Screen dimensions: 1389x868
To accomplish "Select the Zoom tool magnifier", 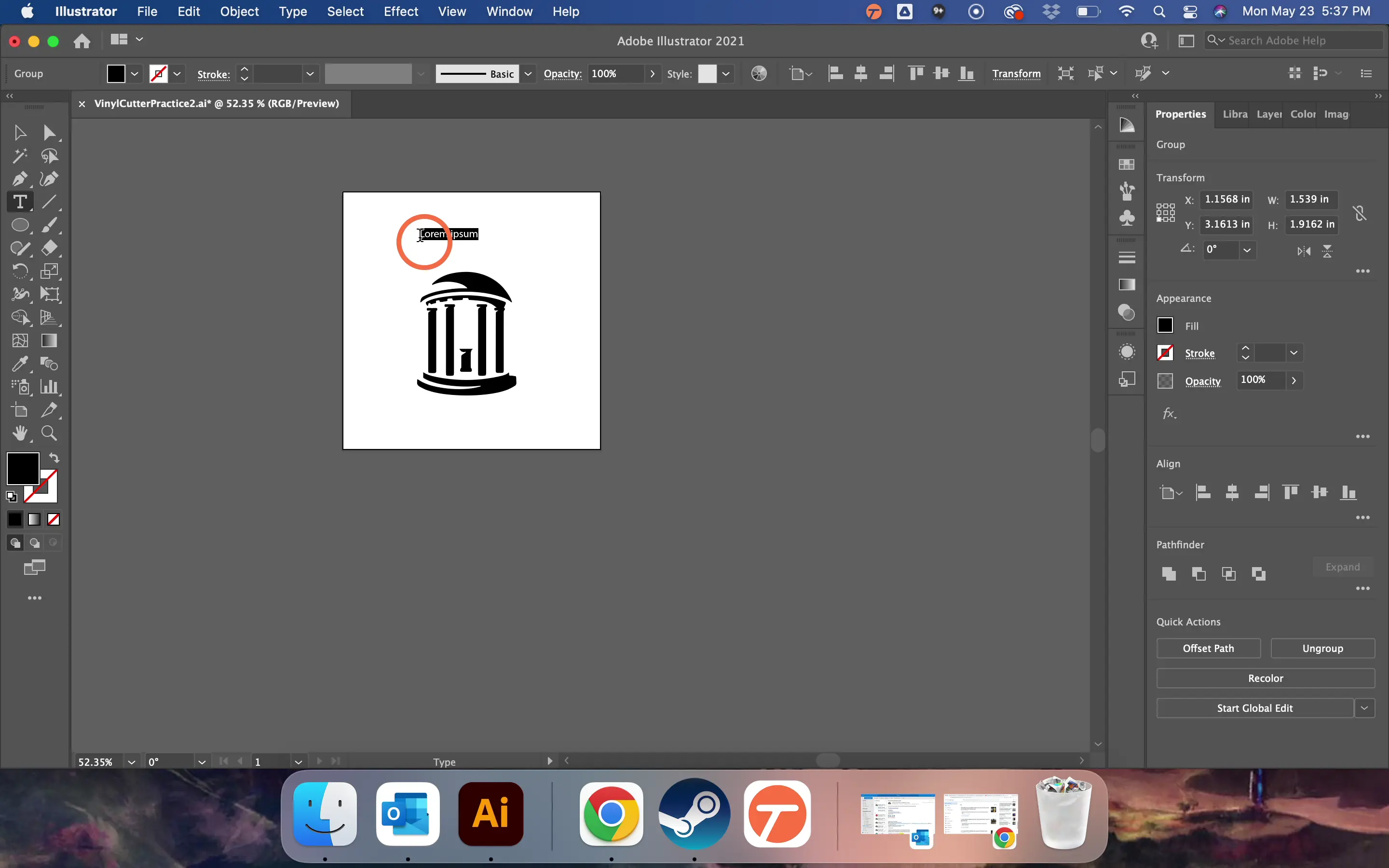I will (49, 434).
